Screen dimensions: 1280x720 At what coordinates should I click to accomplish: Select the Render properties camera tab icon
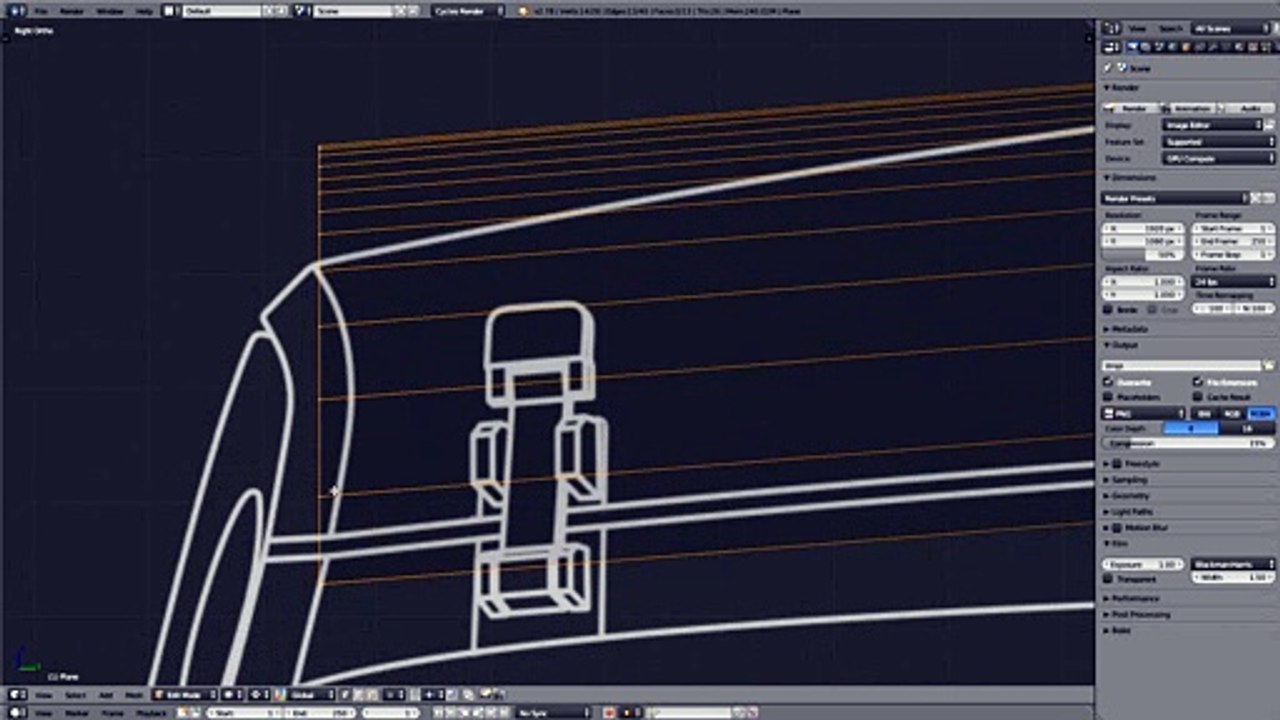[x=1131, y=47]
